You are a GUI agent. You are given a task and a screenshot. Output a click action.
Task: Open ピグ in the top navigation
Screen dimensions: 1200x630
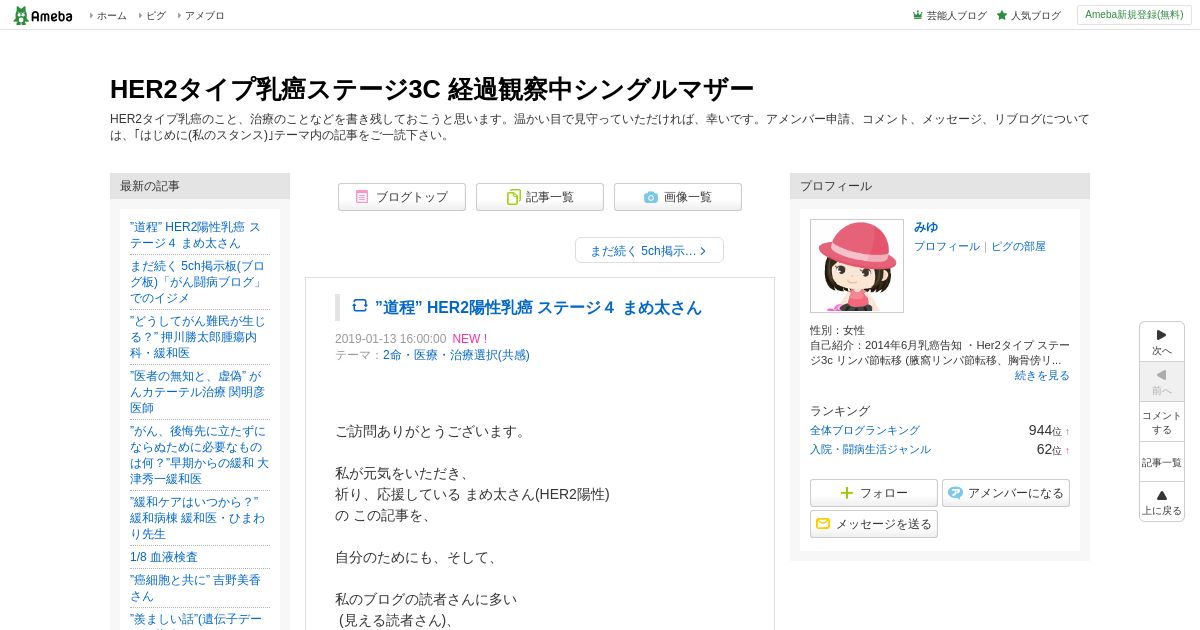[x=156, y=15]
